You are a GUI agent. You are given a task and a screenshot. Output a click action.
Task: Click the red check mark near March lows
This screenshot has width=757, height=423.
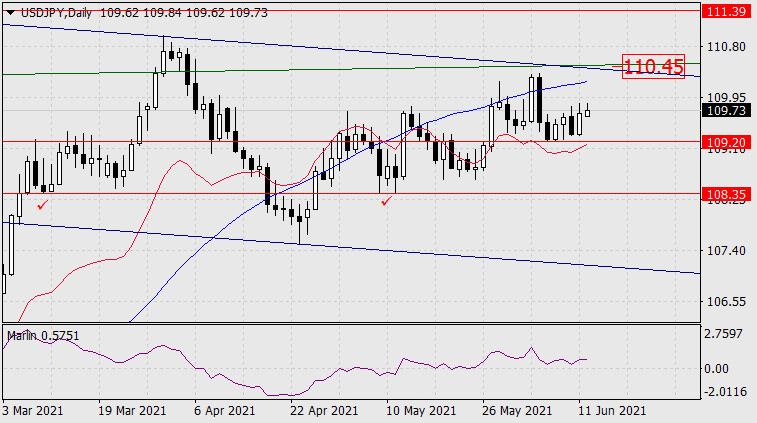[42, 205]
